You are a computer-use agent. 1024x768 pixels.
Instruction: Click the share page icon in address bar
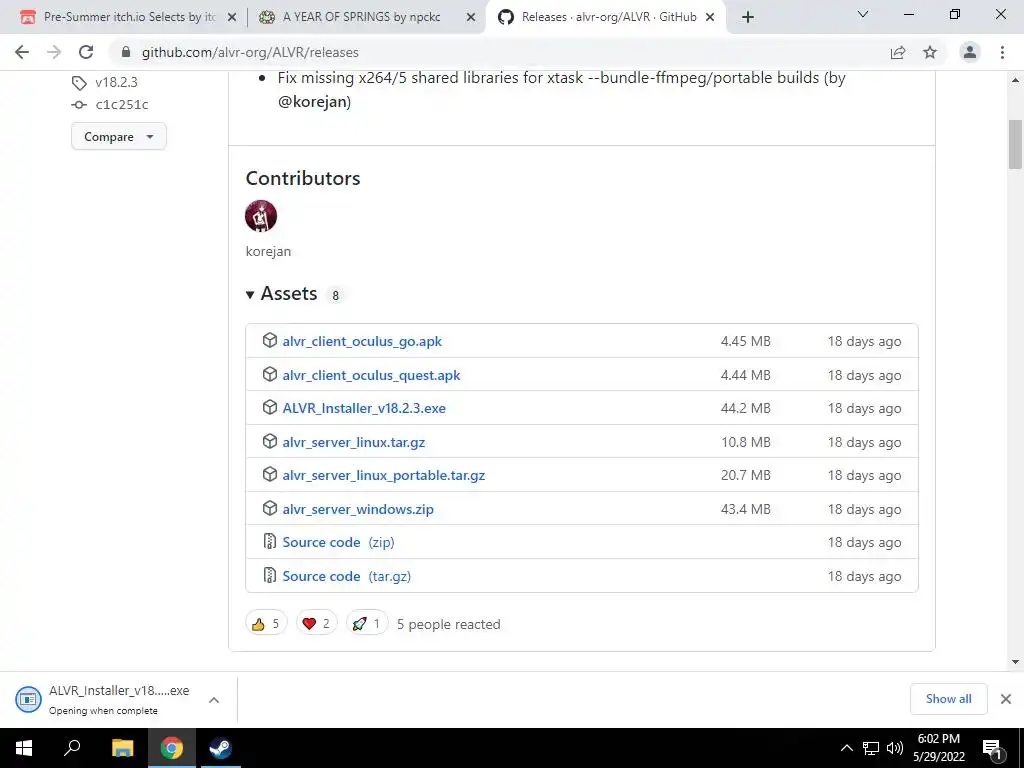898,52
